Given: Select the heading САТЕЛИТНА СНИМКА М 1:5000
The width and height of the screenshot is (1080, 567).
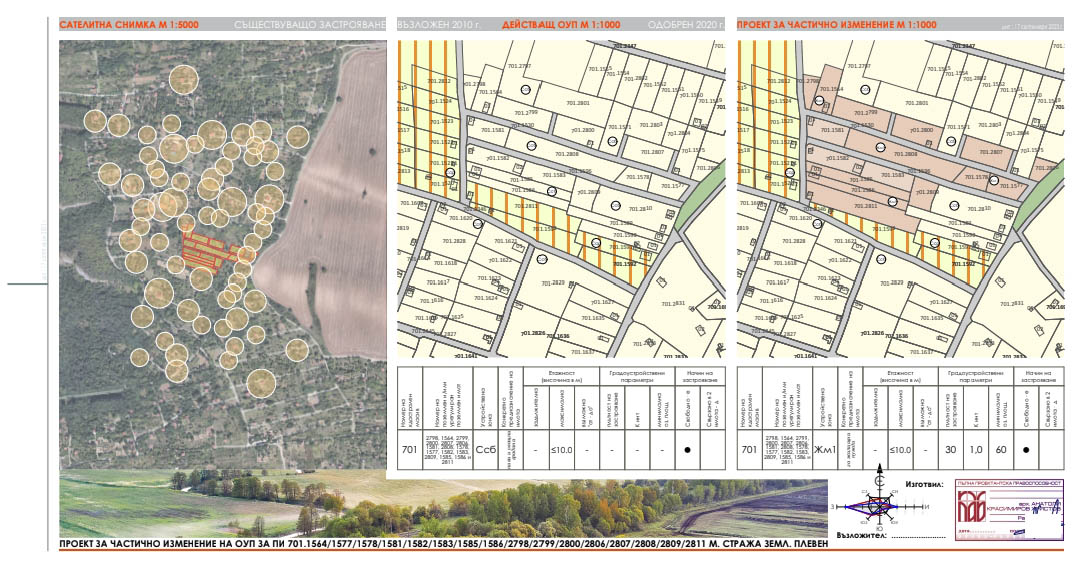Looking at the screenshot, I should point(129,25).
